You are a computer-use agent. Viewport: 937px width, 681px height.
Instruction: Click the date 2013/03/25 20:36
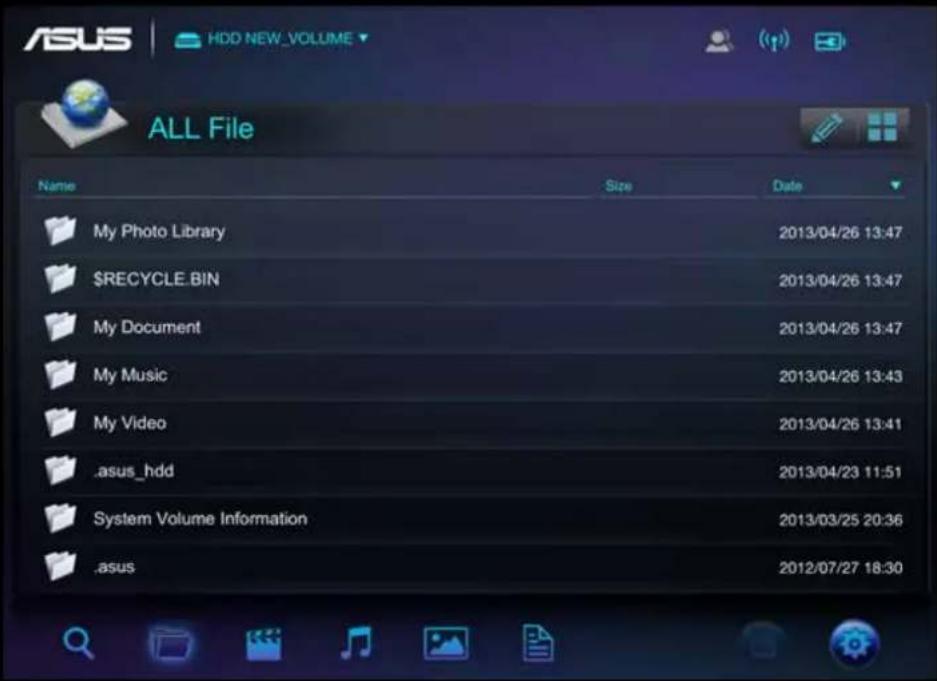pyautogui.click(x=840, y=520)
